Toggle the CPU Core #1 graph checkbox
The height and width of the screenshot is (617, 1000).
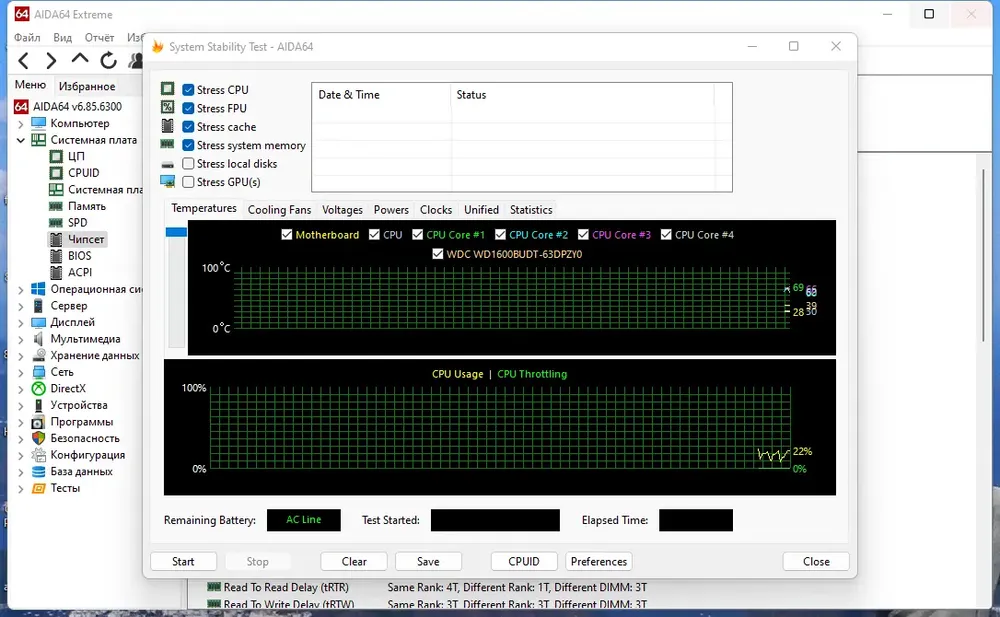click(x=418, y=235)
